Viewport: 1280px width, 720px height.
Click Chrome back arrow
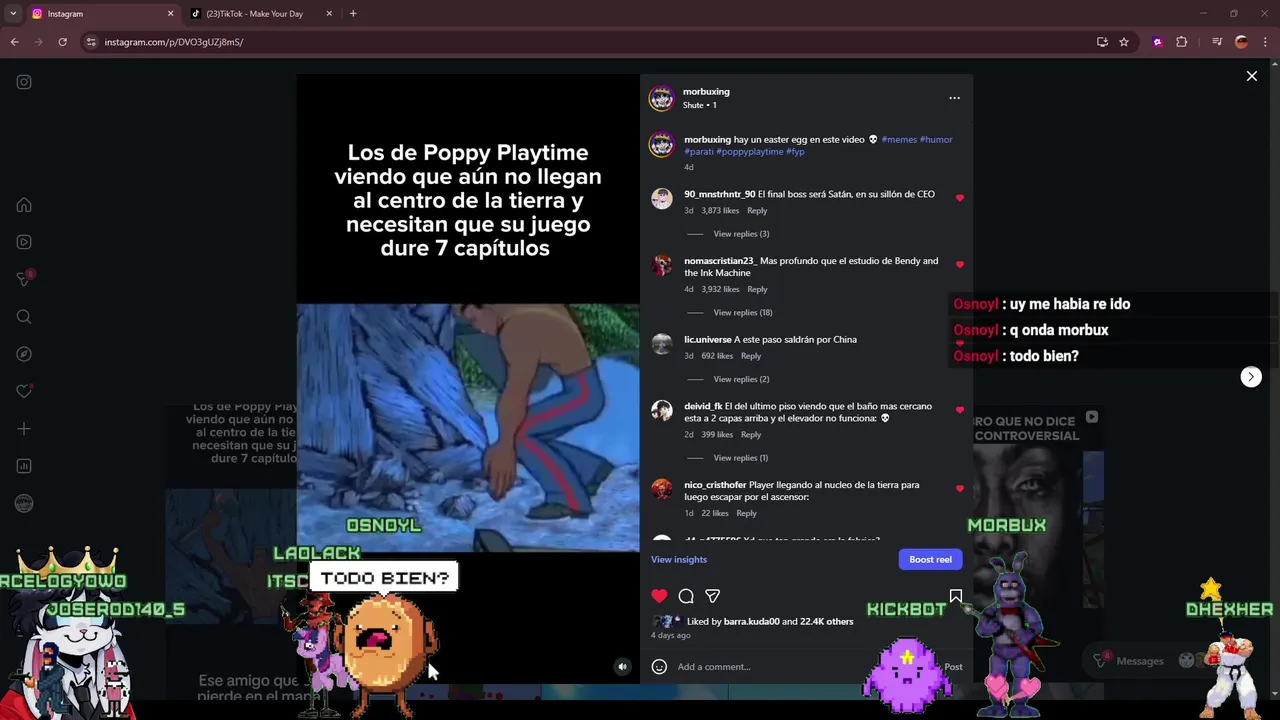[x=14, y=42]
